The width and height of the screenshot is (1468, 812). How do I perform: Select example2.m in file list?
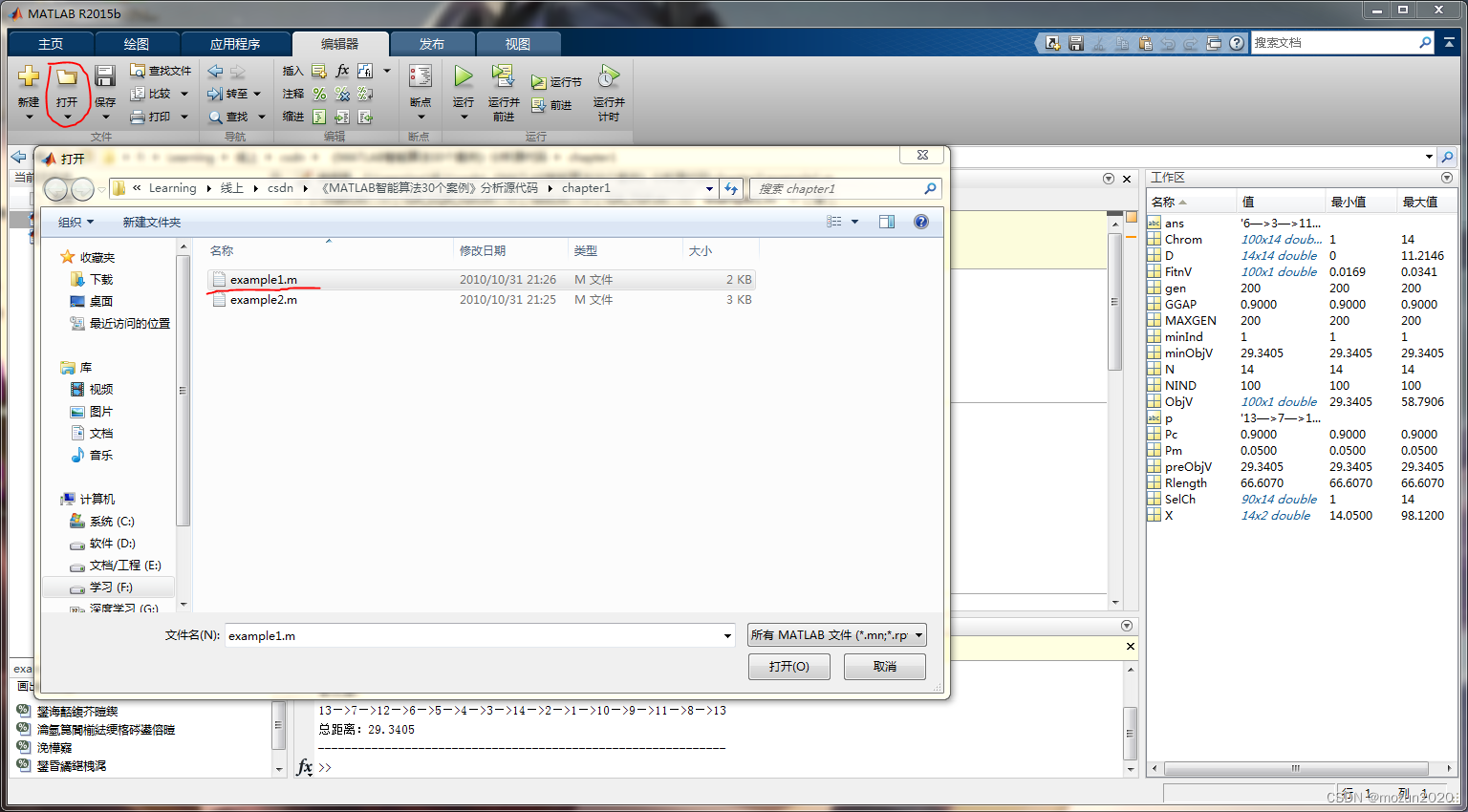482,300
